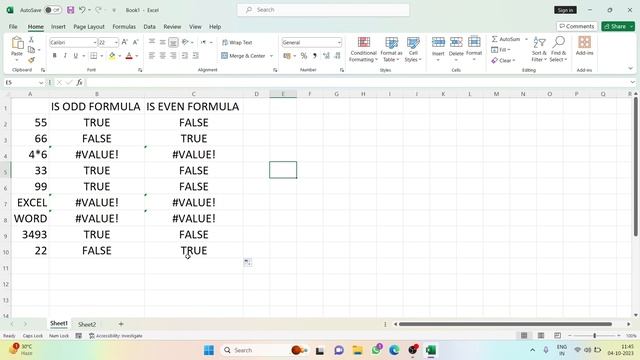This screenshot has height=360, width=640.
Task: Open the Windows Start button
Action: pyautogui.click(x=209, y=350)
